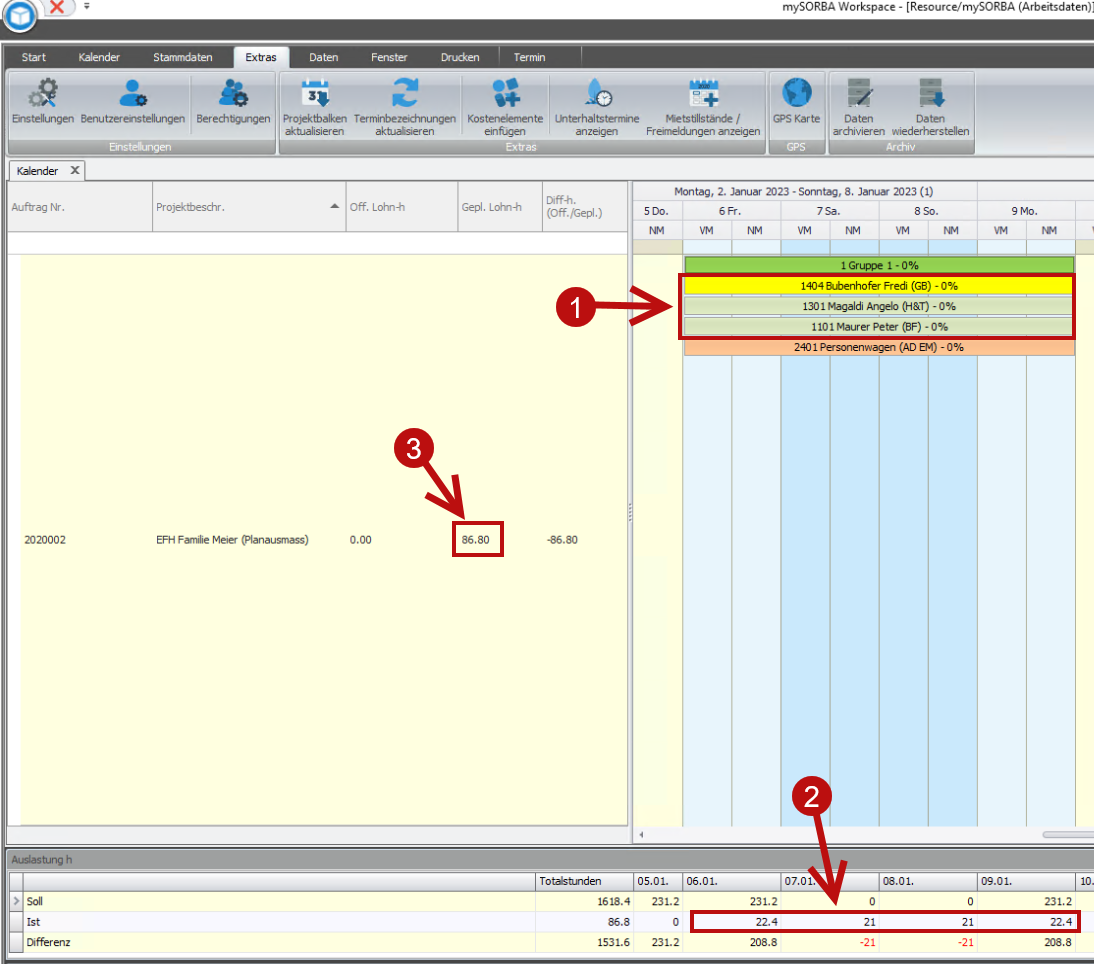Click the Benutzereinstellungen user icon
1094x964 pixels.
click(x=133, y=96)
